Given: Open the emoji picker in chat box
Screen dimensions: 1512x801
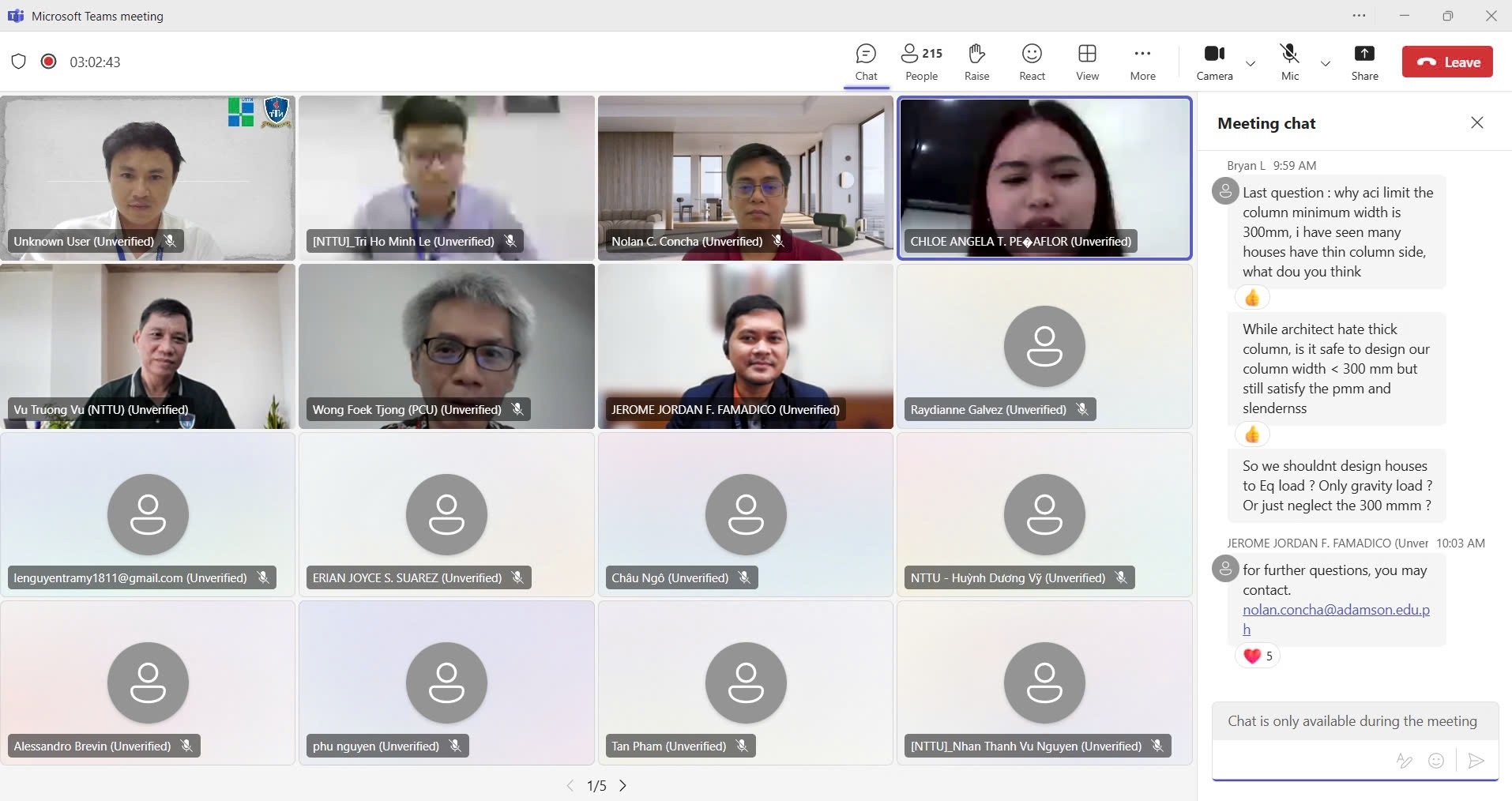Looking at the screenshot, I should [x=1436, y=761].
